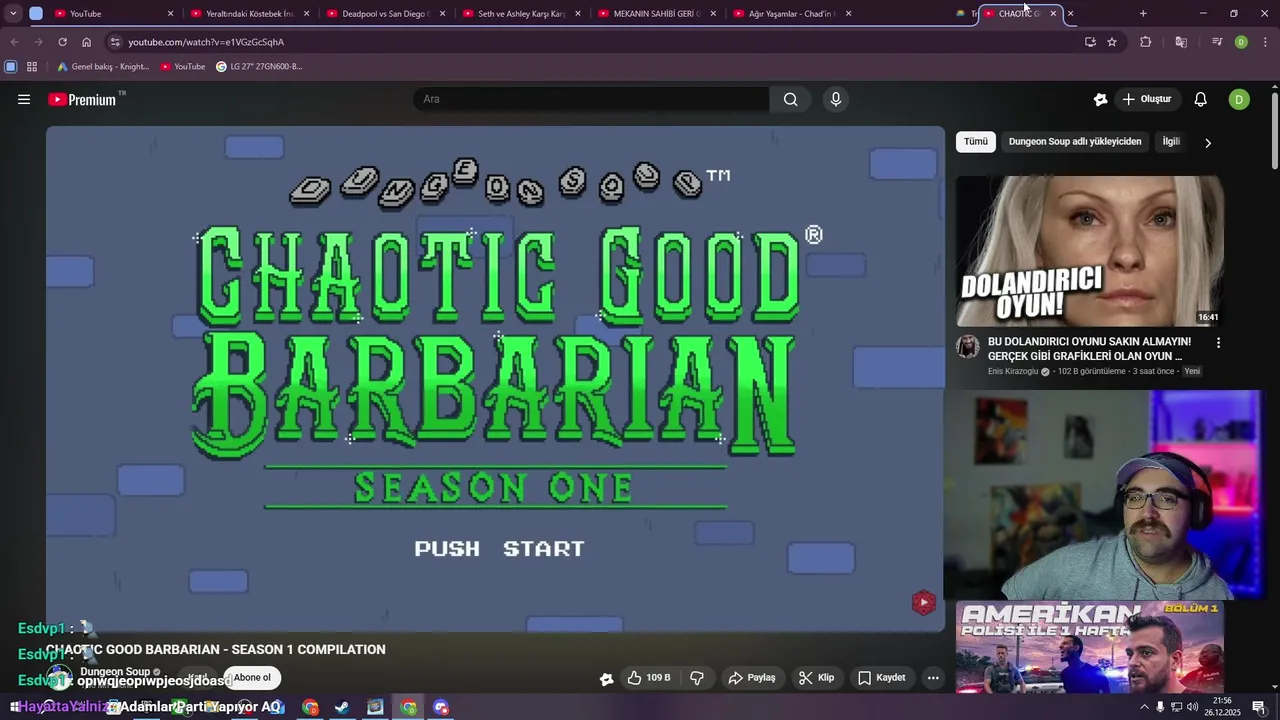1280x720 pixels.
Task: Open media controls in browser toolbar
Action: tap(1217, 42)
